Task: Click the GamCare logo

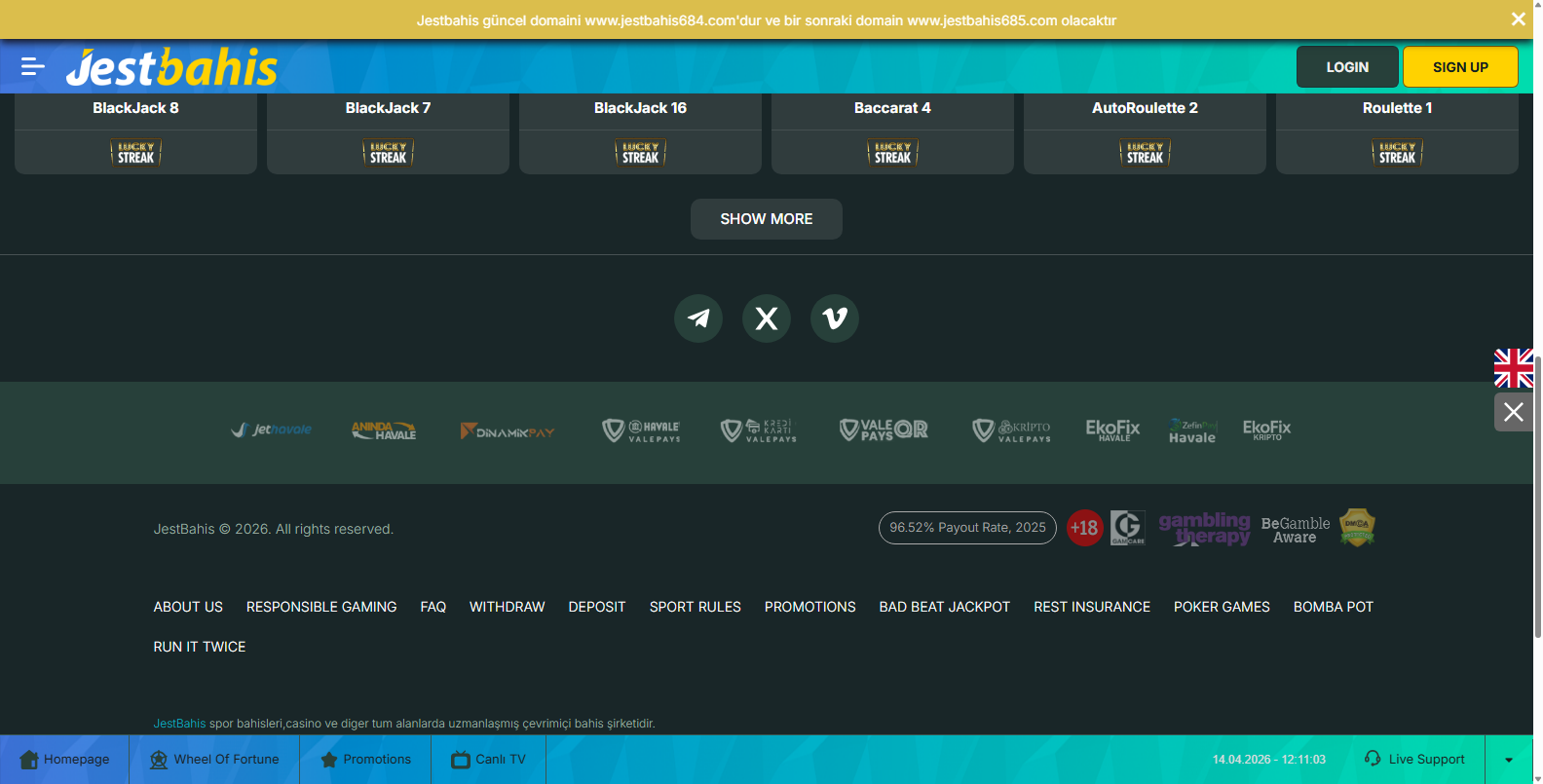Action: pyautogui.click(x=1128, y=528)
